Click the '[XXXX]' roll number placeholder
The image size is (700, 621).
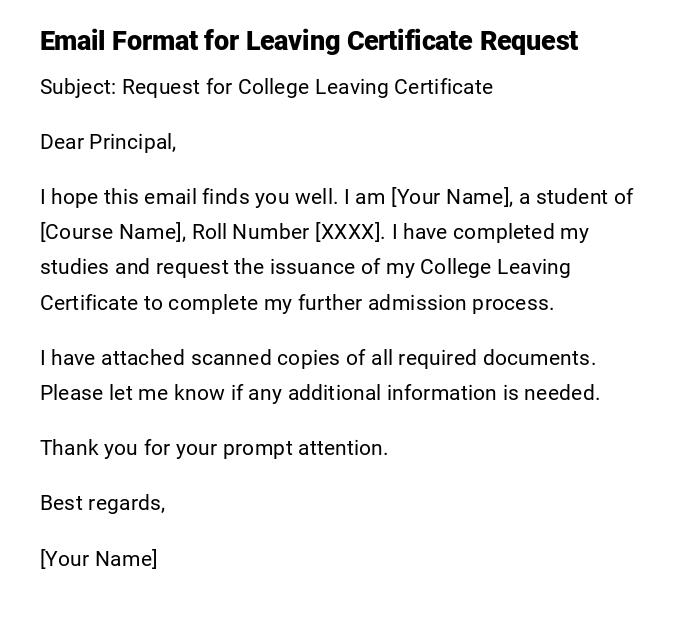click(x=349, y=232)
